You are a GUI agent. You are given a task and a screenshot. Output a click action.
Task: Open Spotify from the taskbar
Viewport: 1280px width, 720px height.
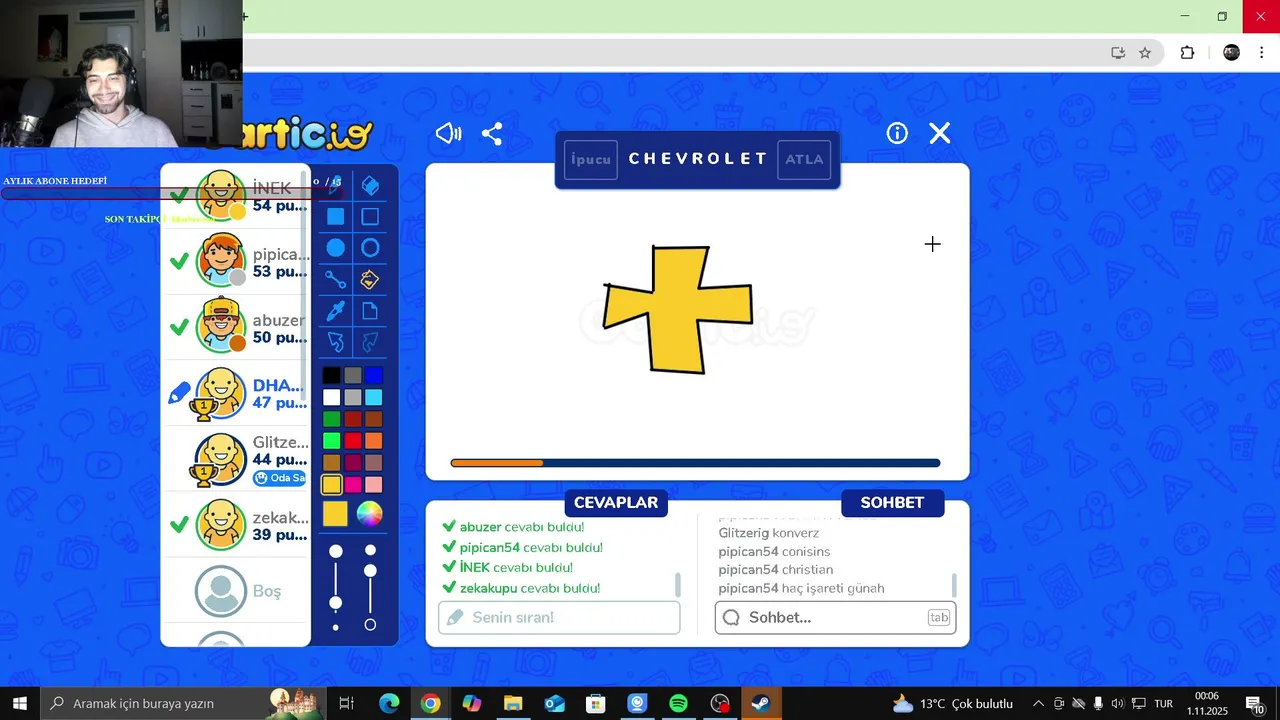coord(678,703)
